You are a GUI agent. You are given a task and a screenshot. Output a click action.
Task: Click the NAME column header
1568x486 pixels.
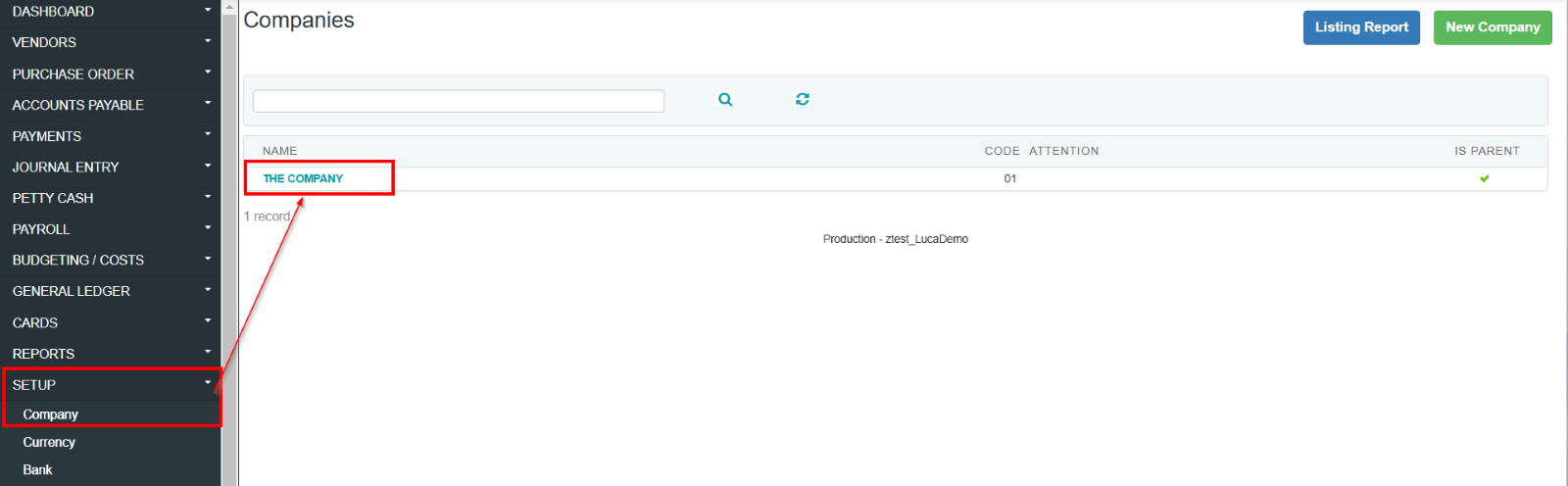(279, 151)
